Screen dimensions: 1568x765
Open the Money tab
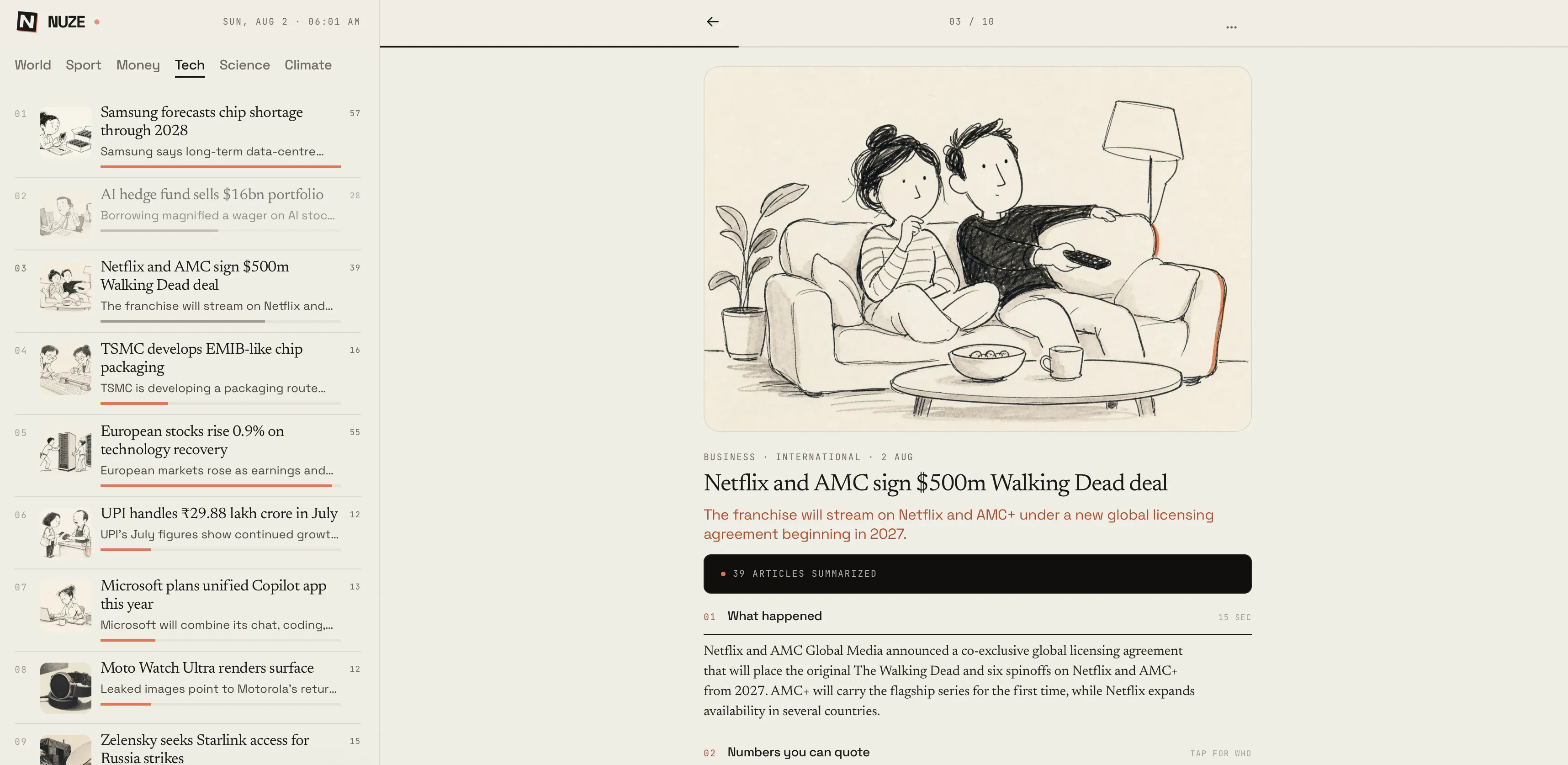pos(138,65)
